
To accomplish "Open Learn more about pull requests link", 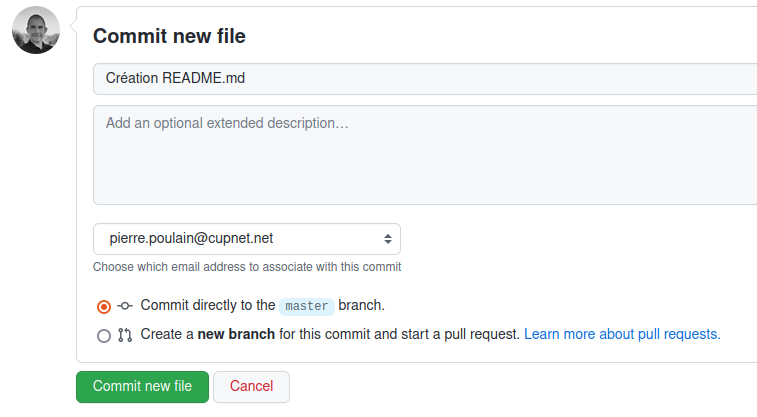I will (x=622, y=334).
